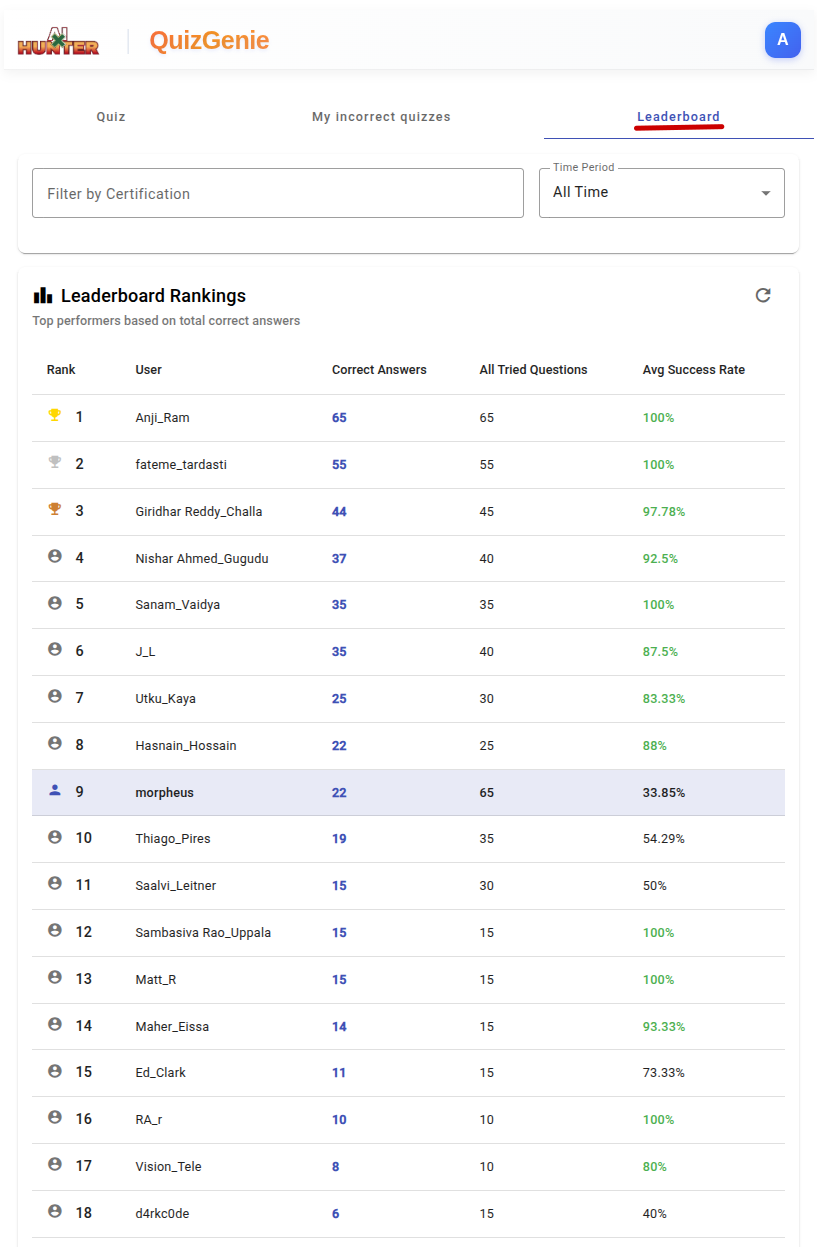Image resolution: width=817 pixels, height=1247 pixels.
Task: Open the My incorrect quizzes tab
Action: click(381, 117)
